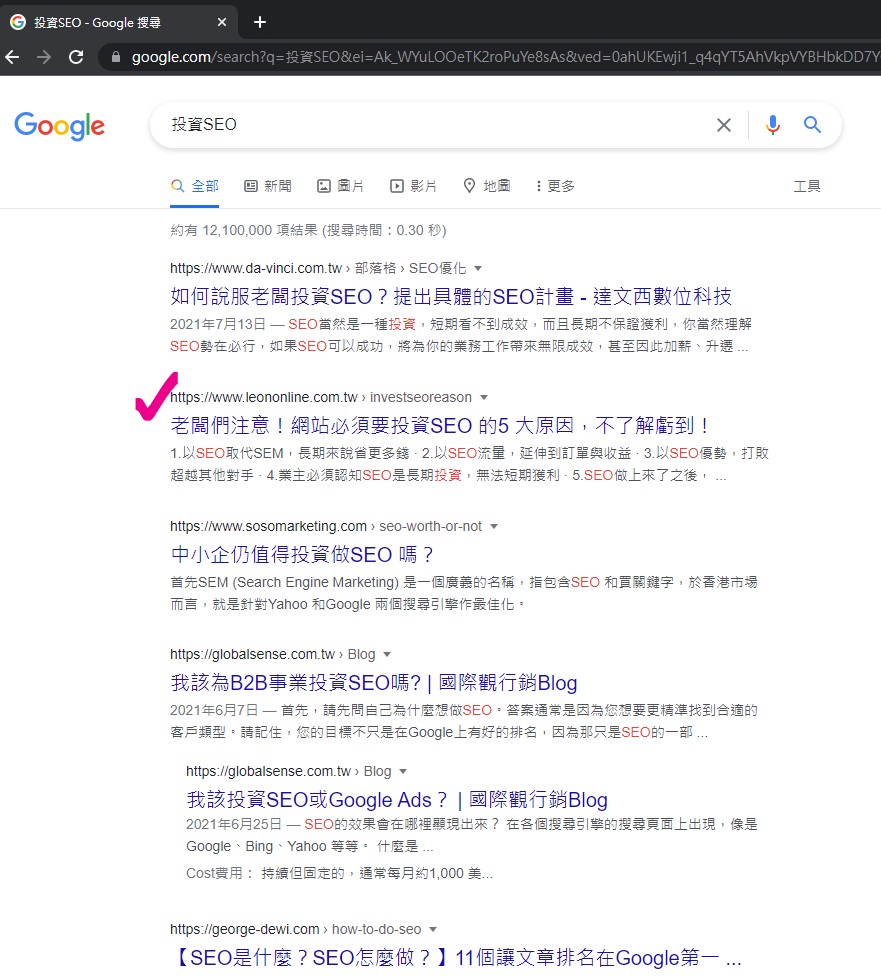The width and height of the screenshot is (881, 976).
Task: Expand the dropdown arrow beside leononline.com.tw
Action: [481, 397]
